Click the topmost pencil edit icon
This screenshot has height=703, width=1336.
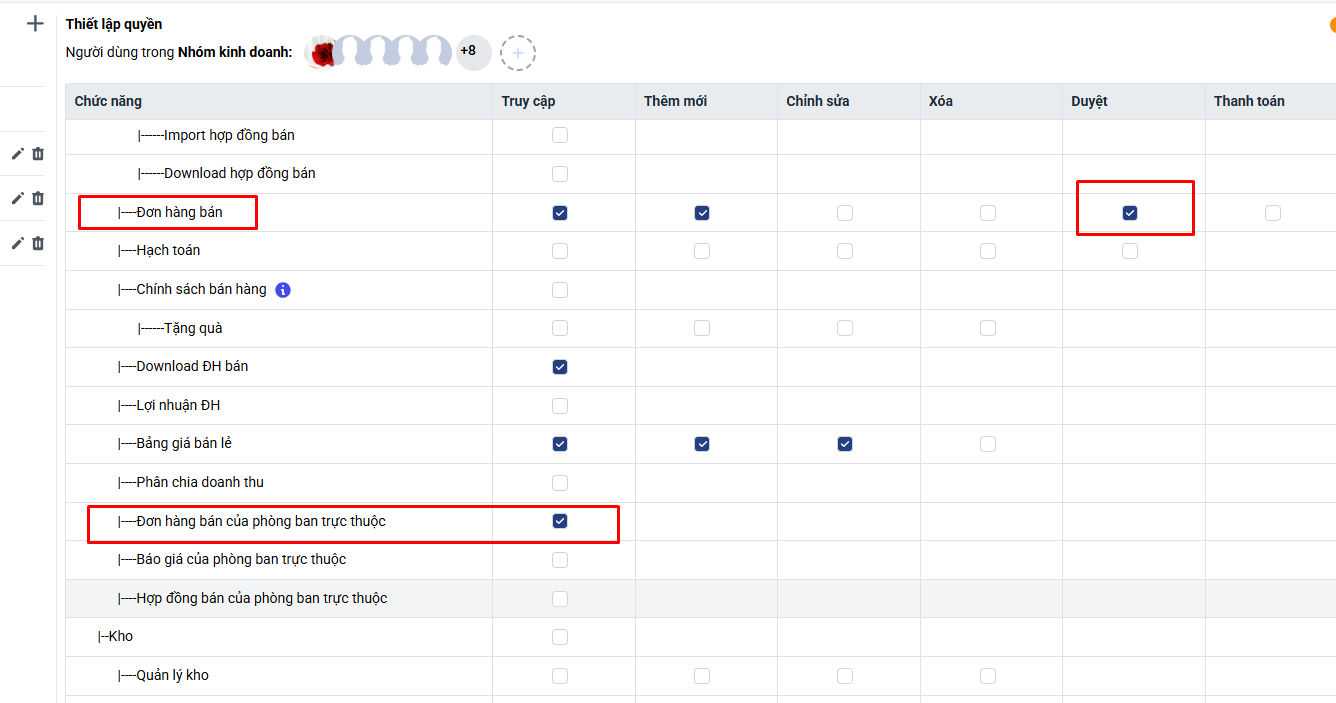click(x=17, y=154)
